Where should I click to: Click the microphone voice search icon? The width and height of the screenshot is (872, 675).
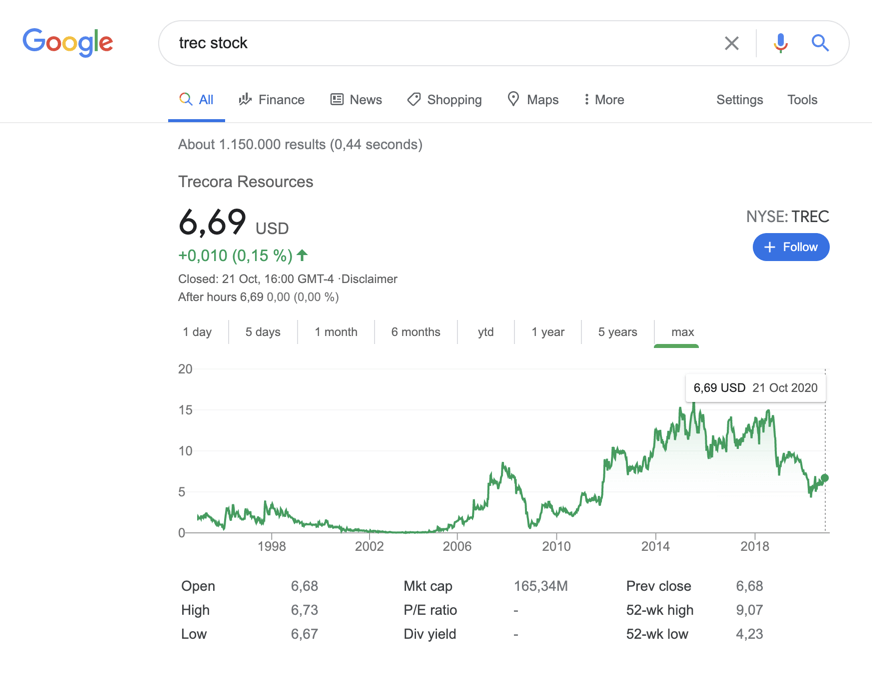780,43
